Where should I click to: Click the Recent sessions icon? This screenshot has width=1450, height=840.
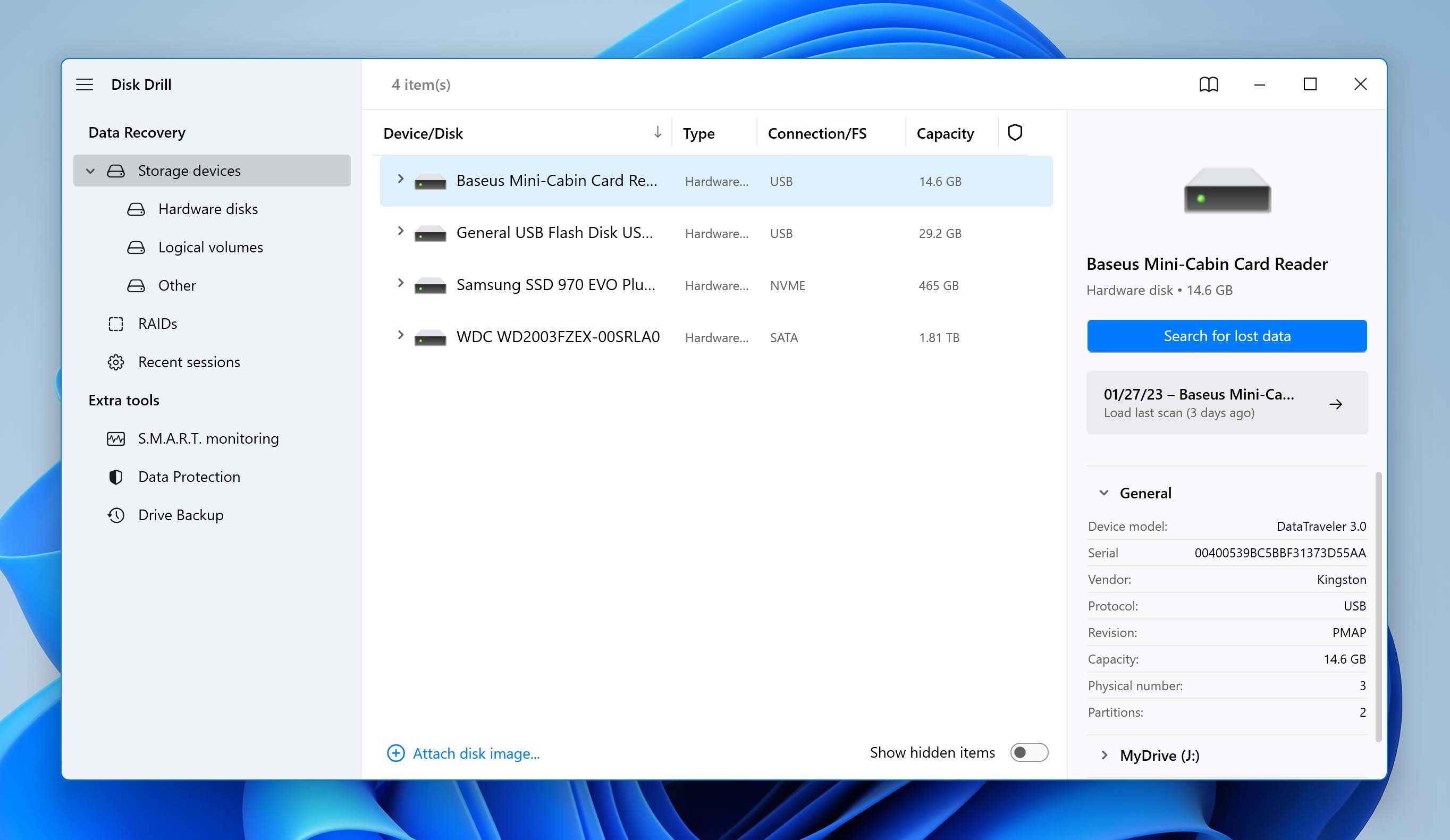click(116, 362)
